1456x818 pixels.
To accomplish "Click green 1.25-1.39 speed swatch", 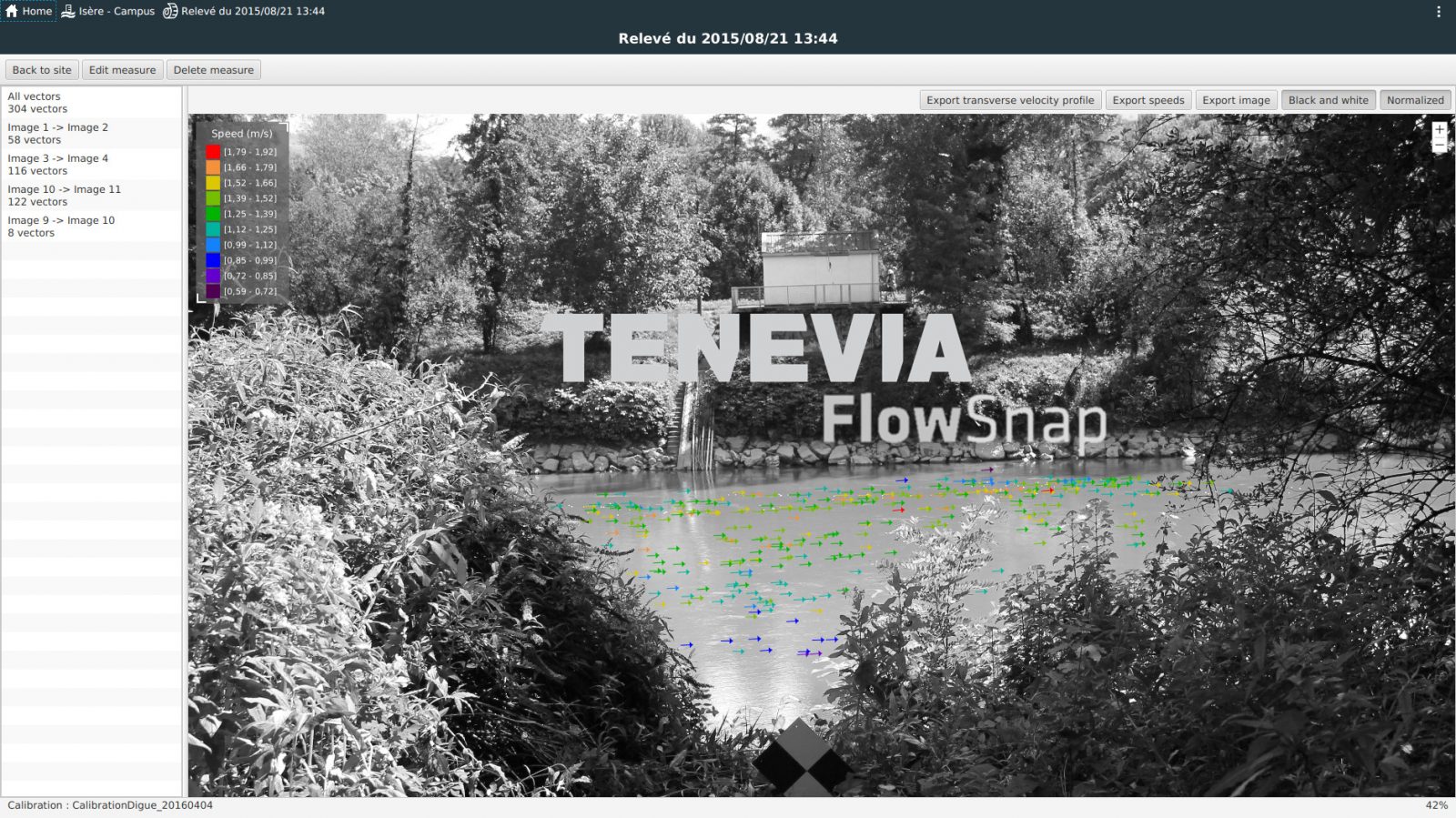I will 213,214.
